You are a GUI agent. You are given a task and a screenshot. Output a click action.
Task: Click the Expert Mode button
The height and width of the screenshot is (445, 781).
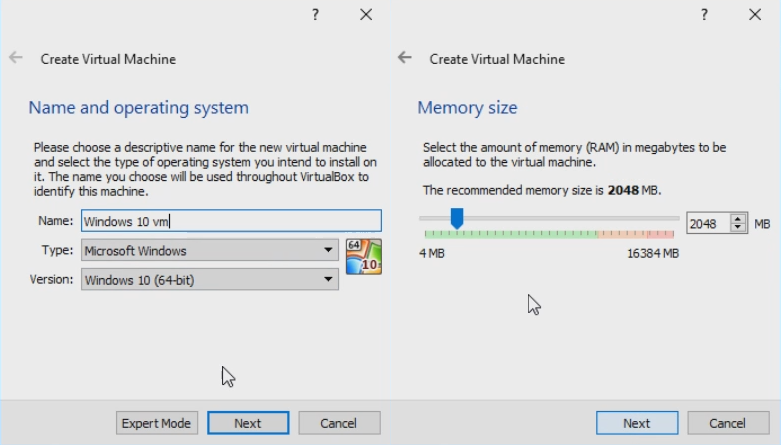(157, 423)
